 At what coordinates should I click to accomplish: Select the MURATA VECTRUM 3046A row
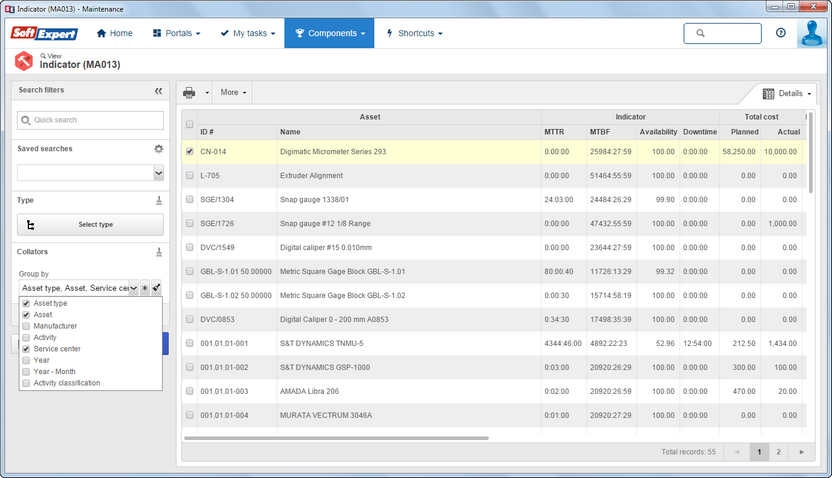(x=494, y=415)
